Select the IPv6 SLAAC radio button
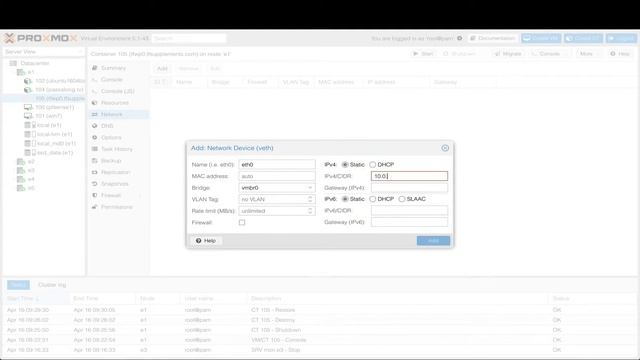Image resolution: width=640 pixels, height=360 pixels. tap(402, 199)
